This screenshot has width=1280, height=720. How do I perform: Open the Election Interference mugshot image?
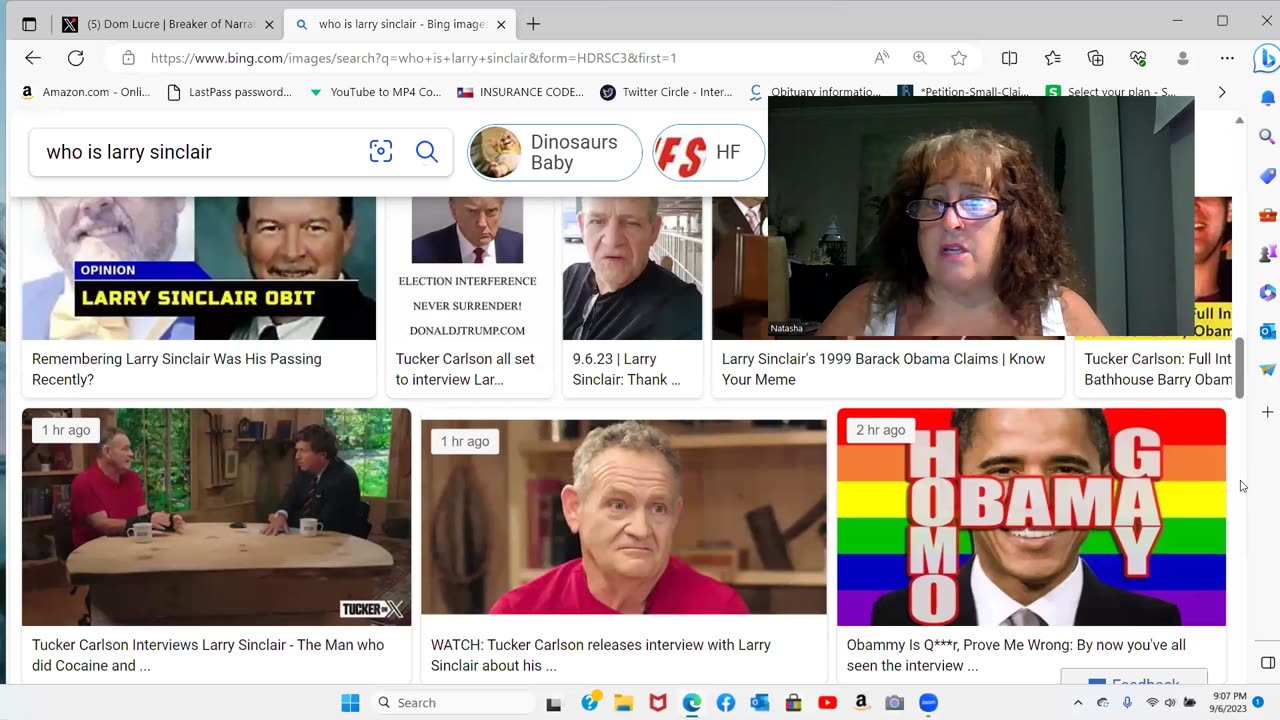click(x=467, y=268)
